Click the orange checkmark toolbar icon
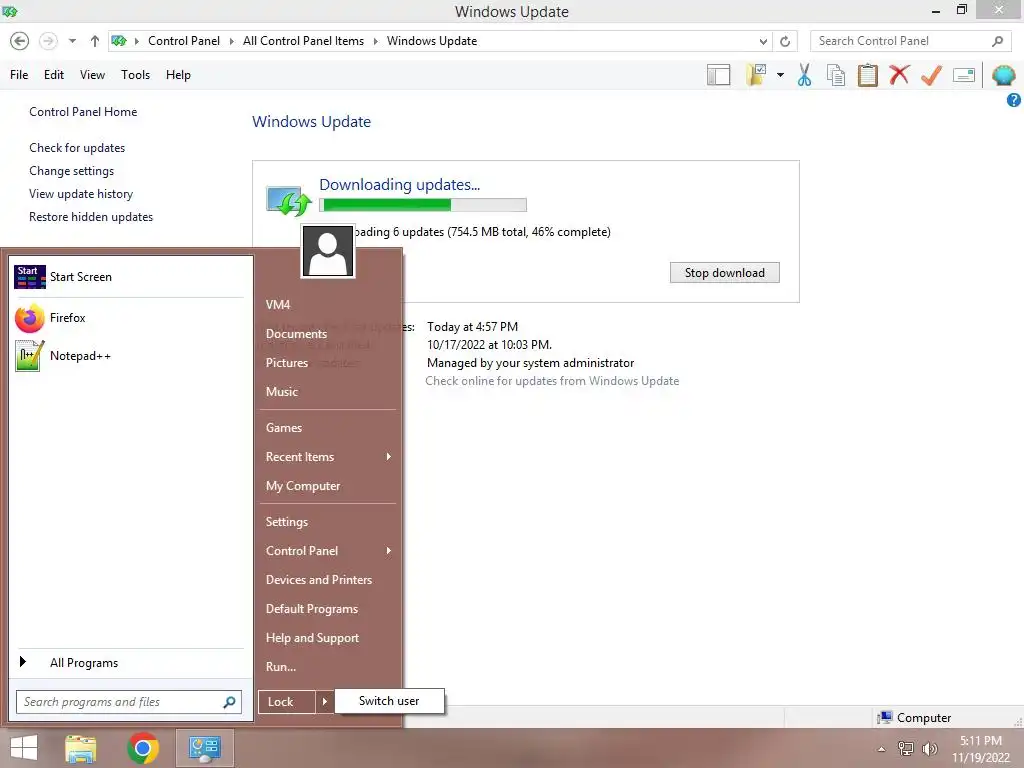 tap(931, 75)
